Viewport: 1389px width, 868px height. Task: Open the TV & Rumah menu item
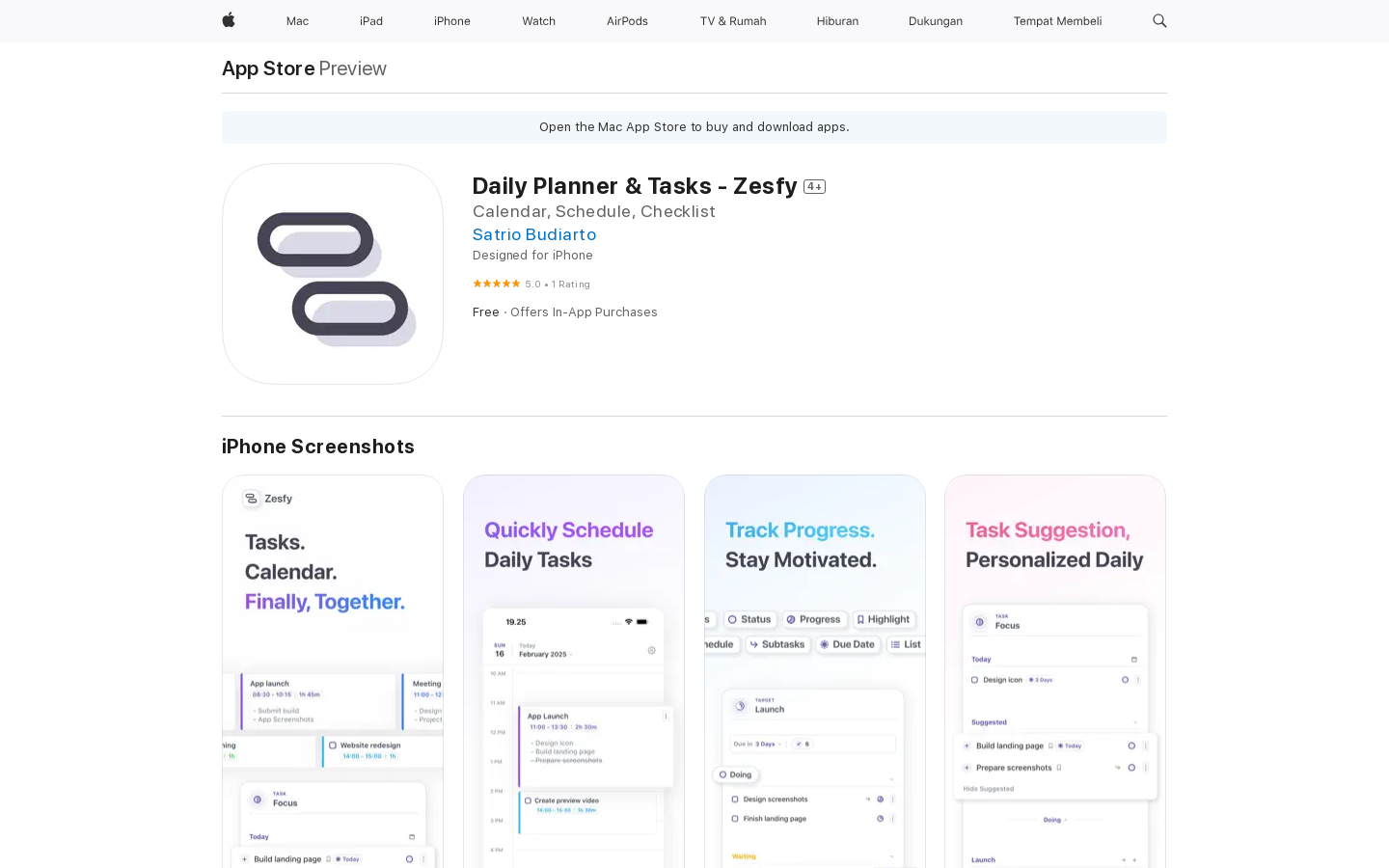(733, 21)
